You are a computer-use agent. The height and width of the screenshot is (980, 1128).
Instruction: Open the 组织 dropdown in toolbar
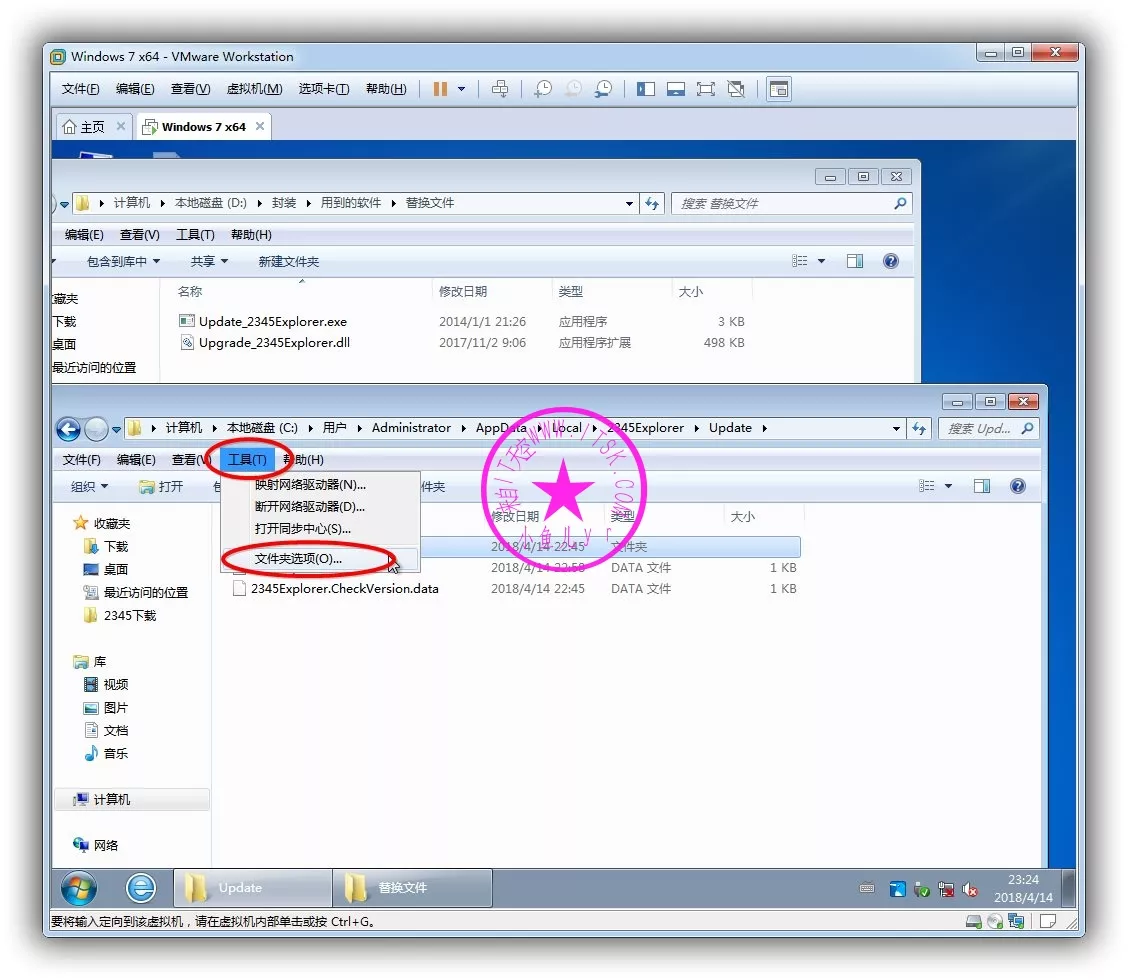coord(89,486)
